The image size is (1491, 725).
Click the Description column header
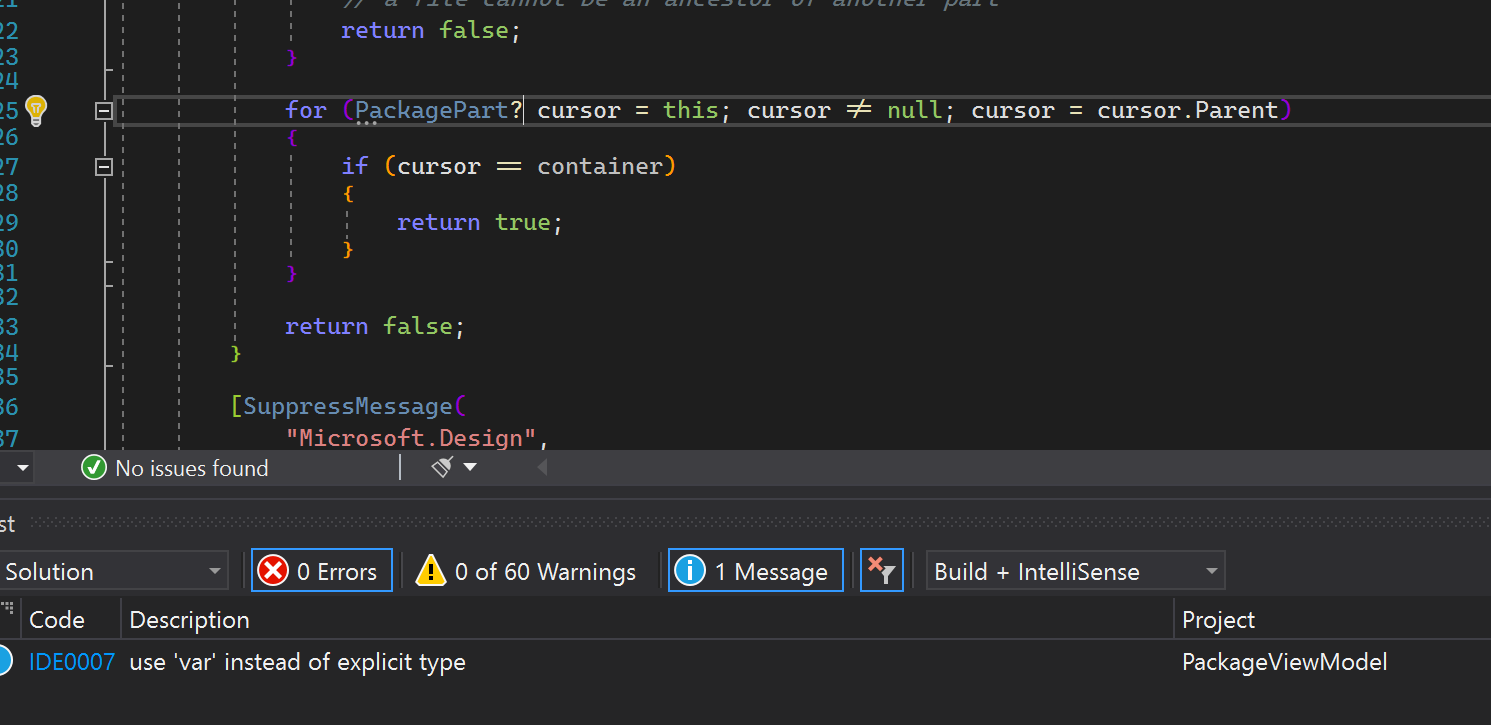click(189, 619)
